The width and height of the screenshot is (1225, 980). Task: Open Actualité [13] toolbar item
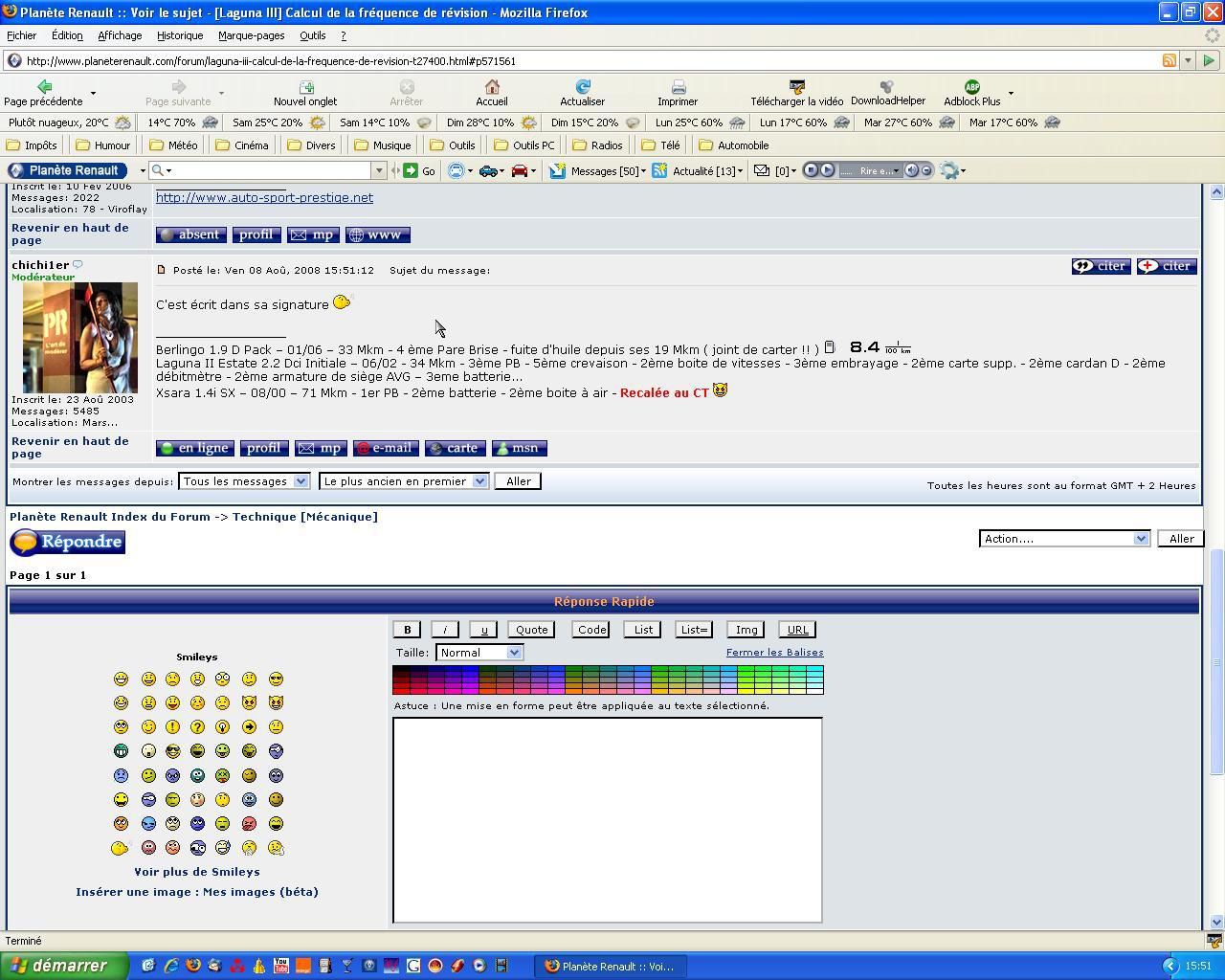click(697, 170)
